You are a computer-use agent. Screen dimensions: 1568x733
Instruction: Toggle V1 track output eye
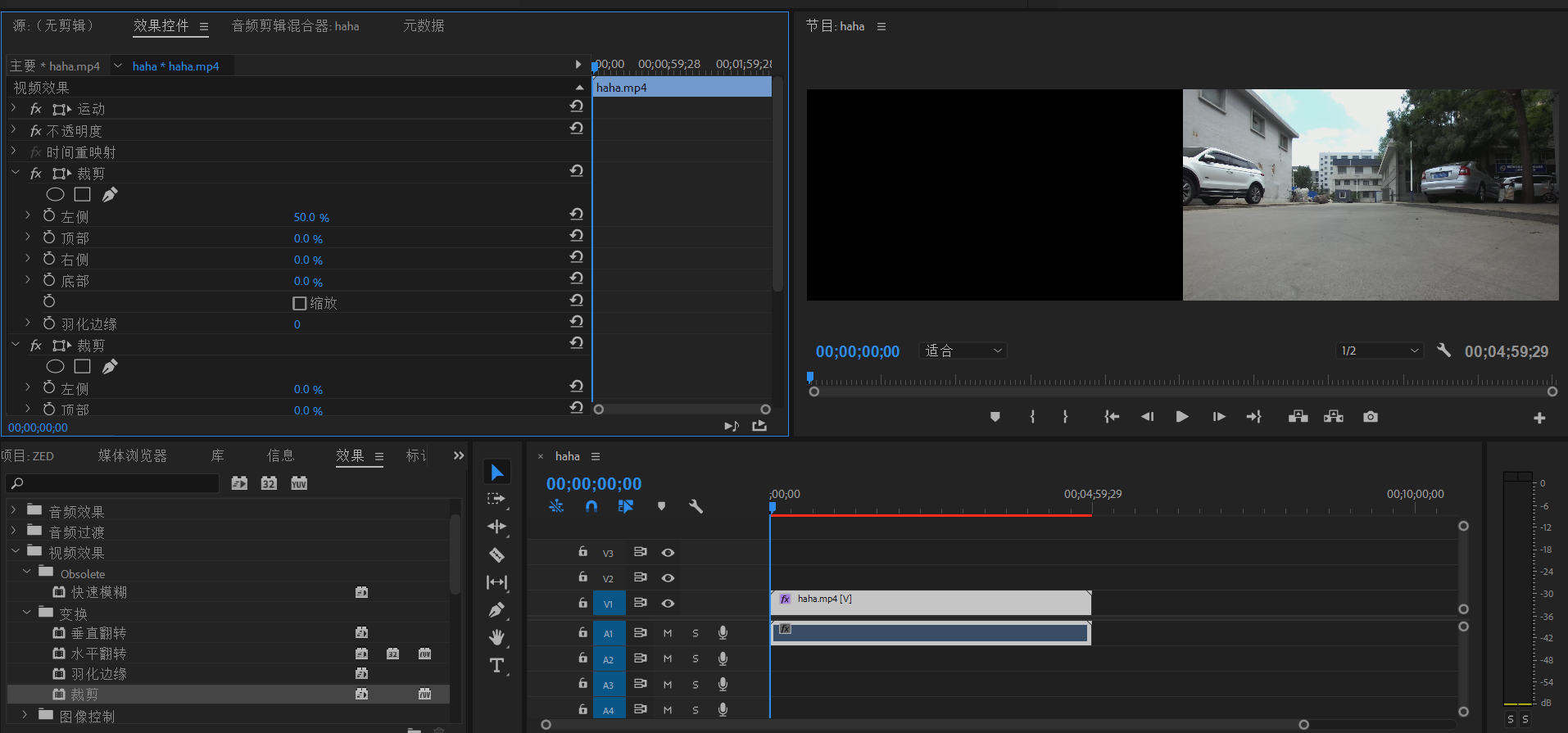(x=668, y=604)
